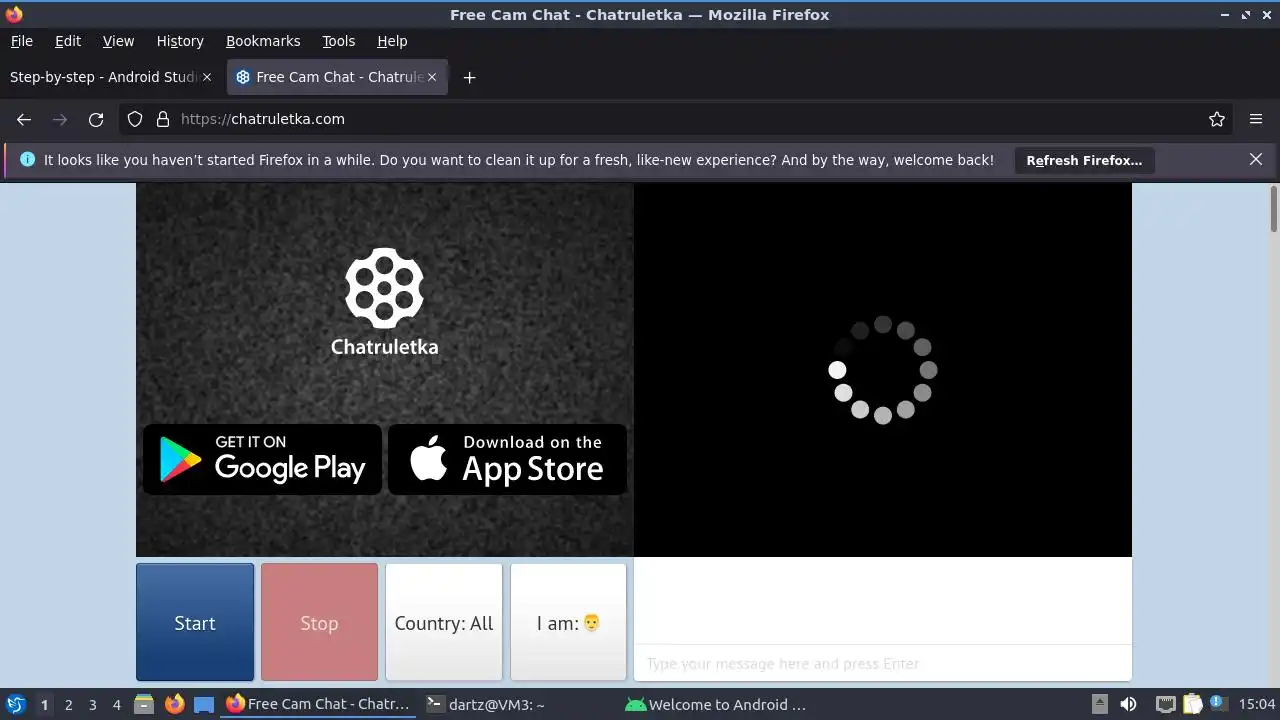Click the loading spinner video panel

pyautogui.click(x=882, y=370)
